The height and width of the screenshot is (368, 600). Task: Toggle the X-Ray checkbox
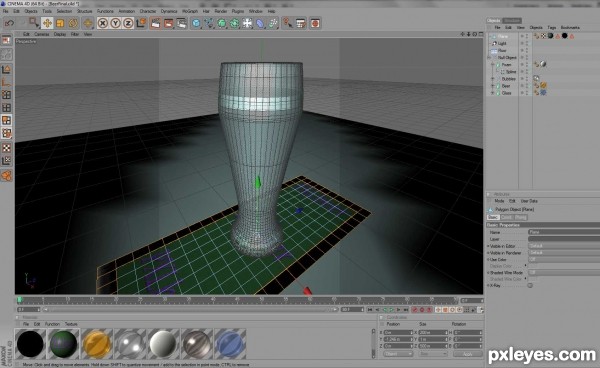click(x=530, y=285)
